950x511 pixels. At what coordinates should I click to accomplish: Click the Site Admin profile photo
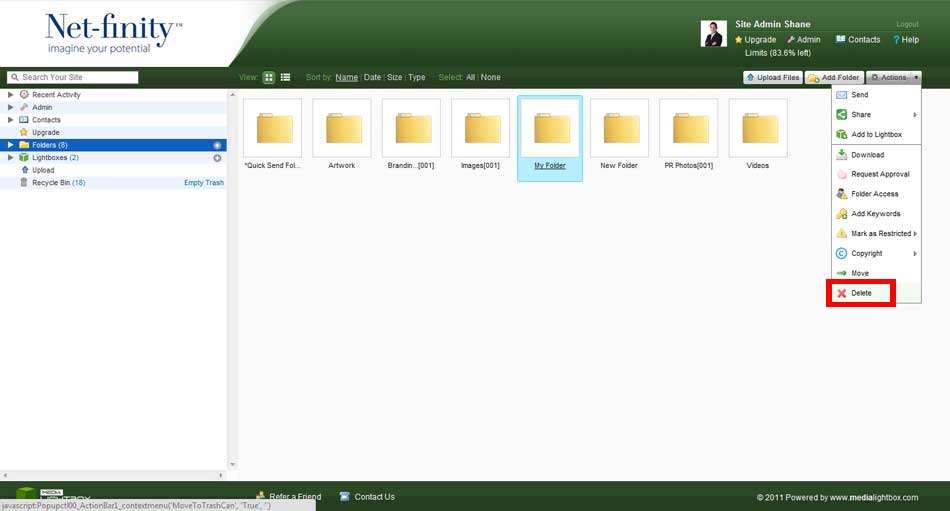(x=713, y=34)
